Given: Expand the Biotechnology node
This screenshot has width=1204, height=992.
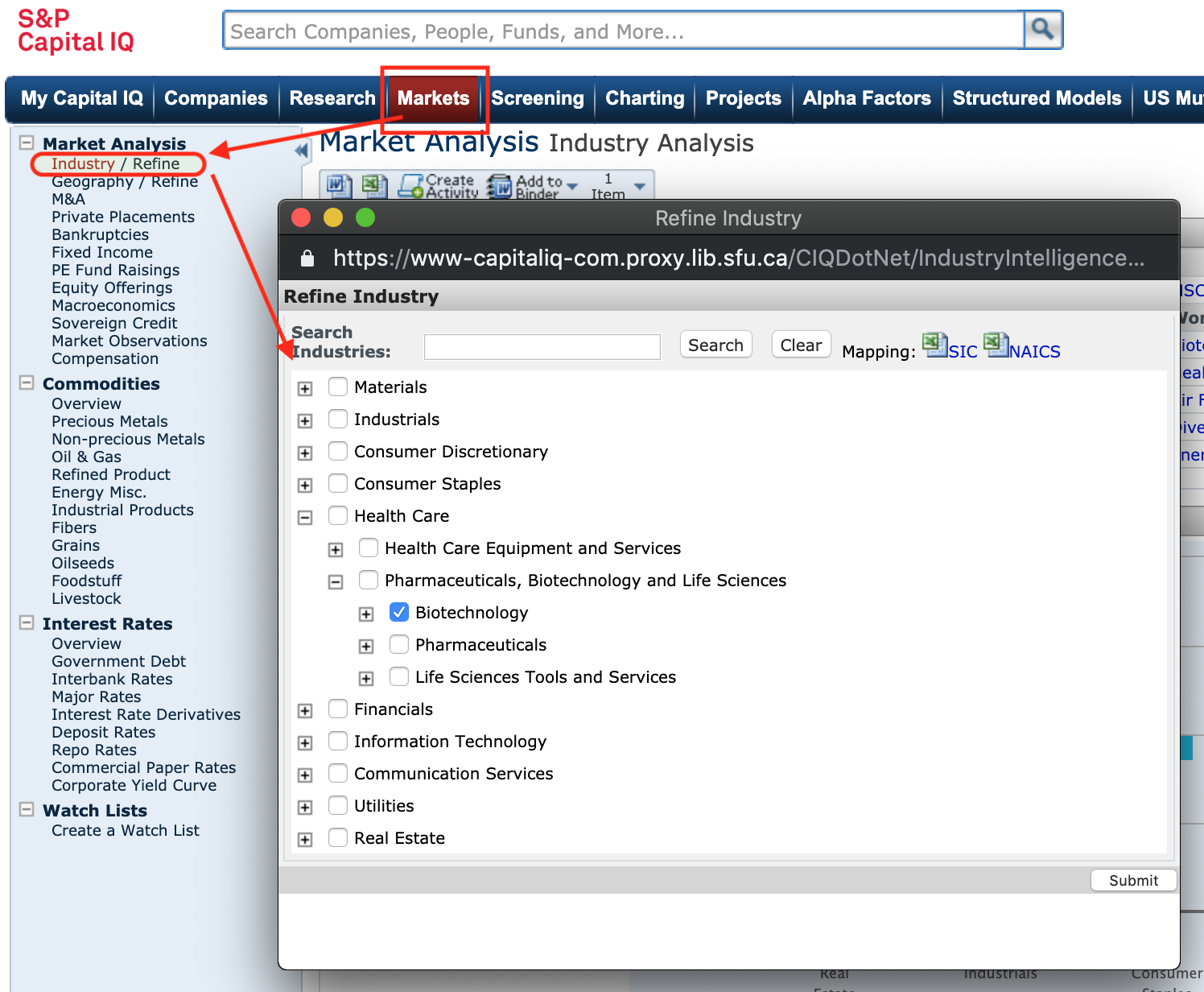Looking at the screenshot, I should 366,614.
